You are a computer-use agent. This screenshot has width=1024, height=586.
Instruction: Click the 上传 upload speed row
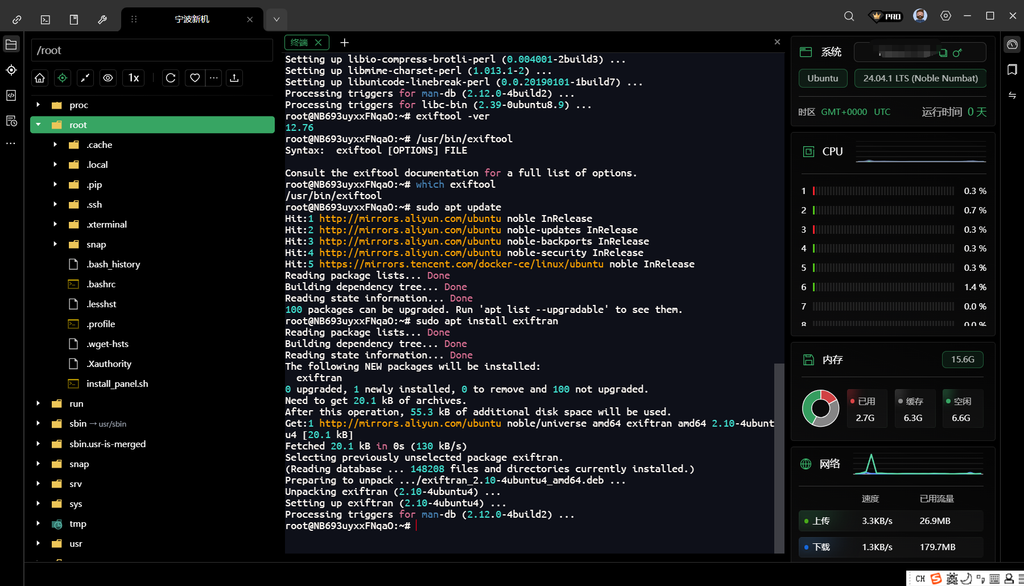pos(891,521)
